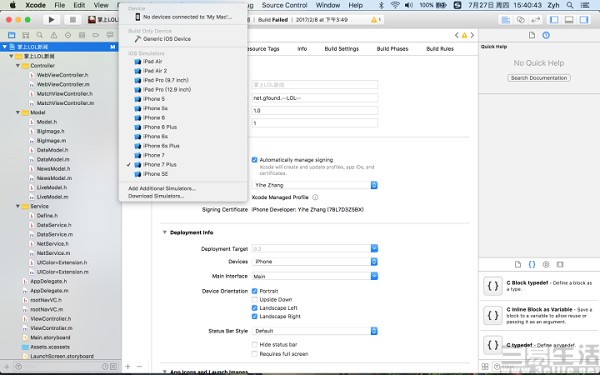Enable Upside Down orientation checkbox
The image size is (600, 375).
(x=254, y=300)
